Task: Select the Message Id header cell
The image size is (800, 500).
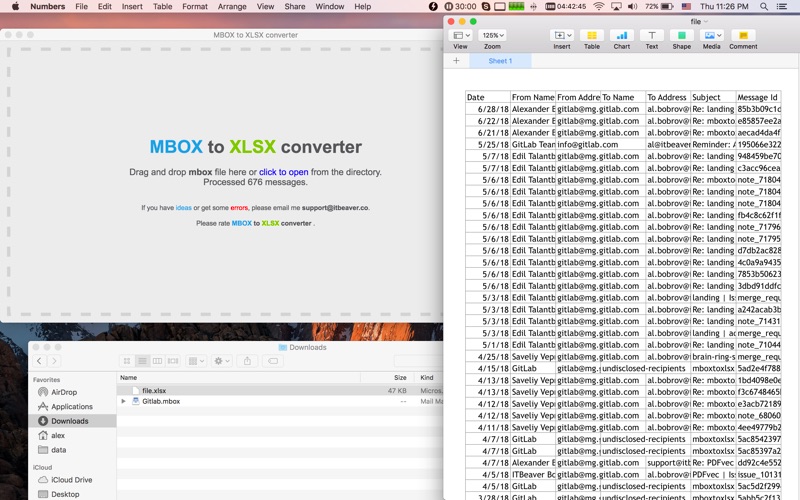Action: [759, 97]
